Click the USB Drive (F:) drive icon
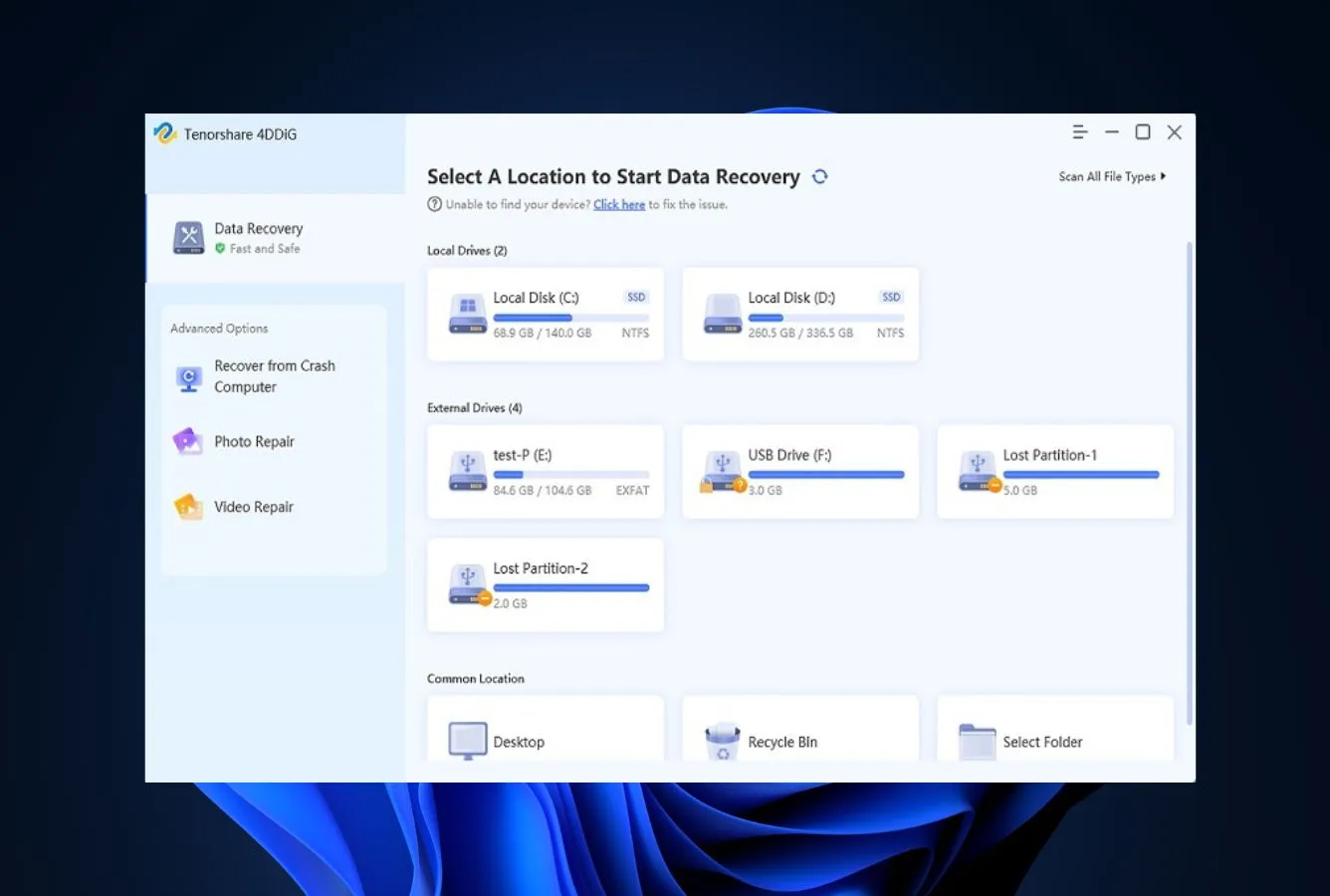Image resolution: width=1330 pixels, height=896 pixels. click(723, 472)
